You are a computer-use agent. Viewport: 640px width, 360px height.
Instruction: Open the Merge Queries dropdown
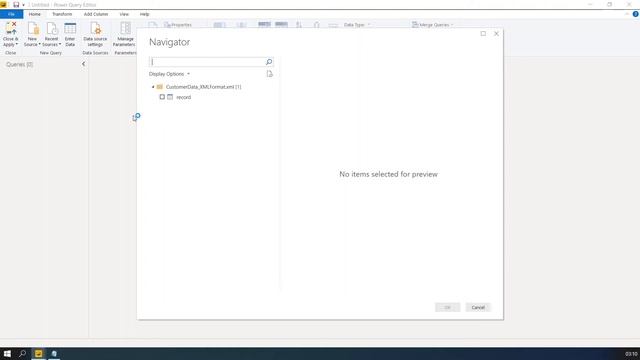coord(433,25)
